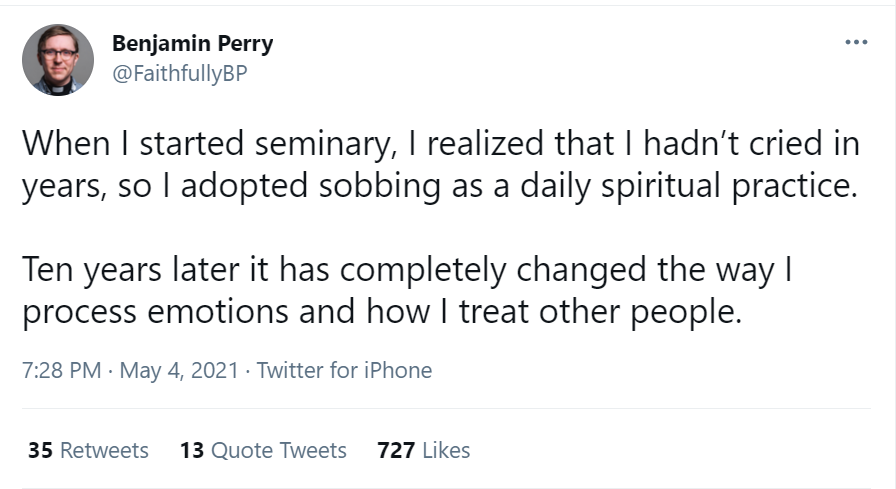Open the Benjamin Perry display name link

tap(192, 44)
